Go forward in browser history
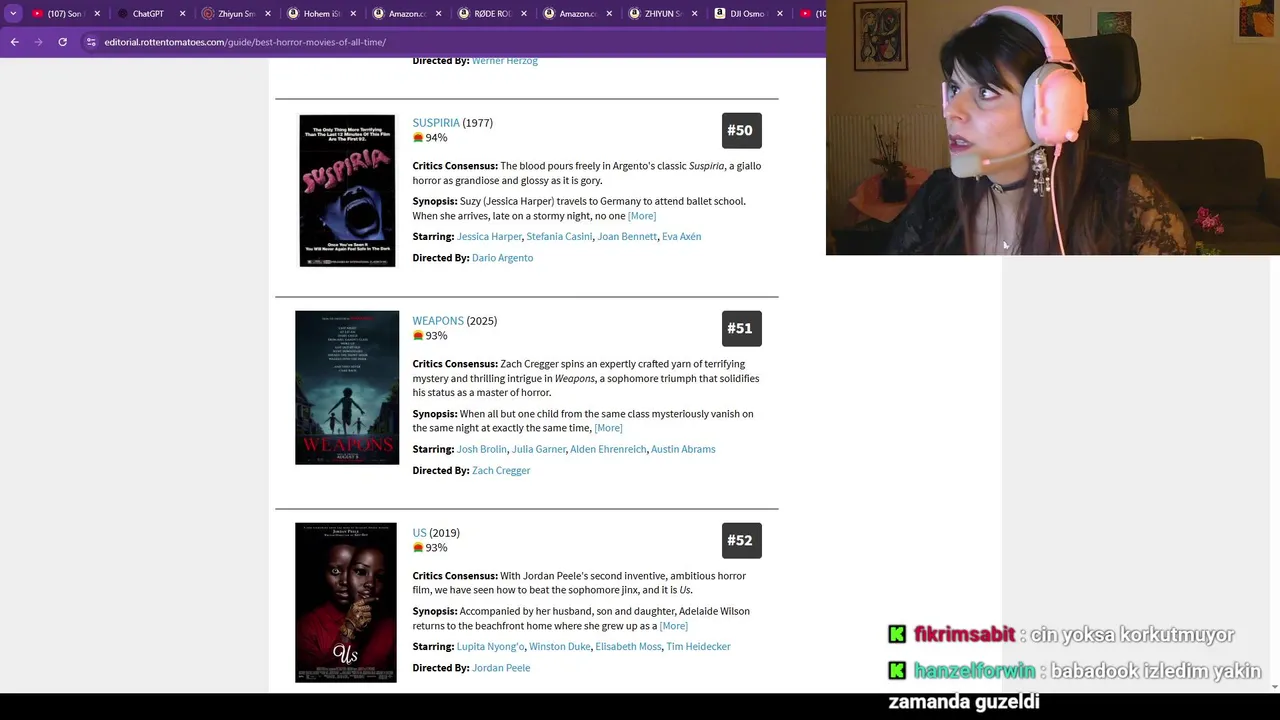This screenshot has height=720, width=1280. click(x=38, y=42)
